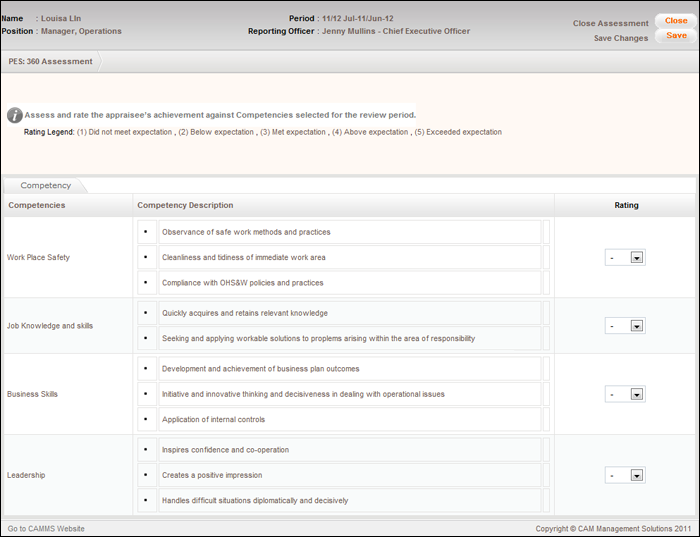The height and width of the screenshot is (537, 700).
Task: Click the Rating column header
Action: point(626,205)
